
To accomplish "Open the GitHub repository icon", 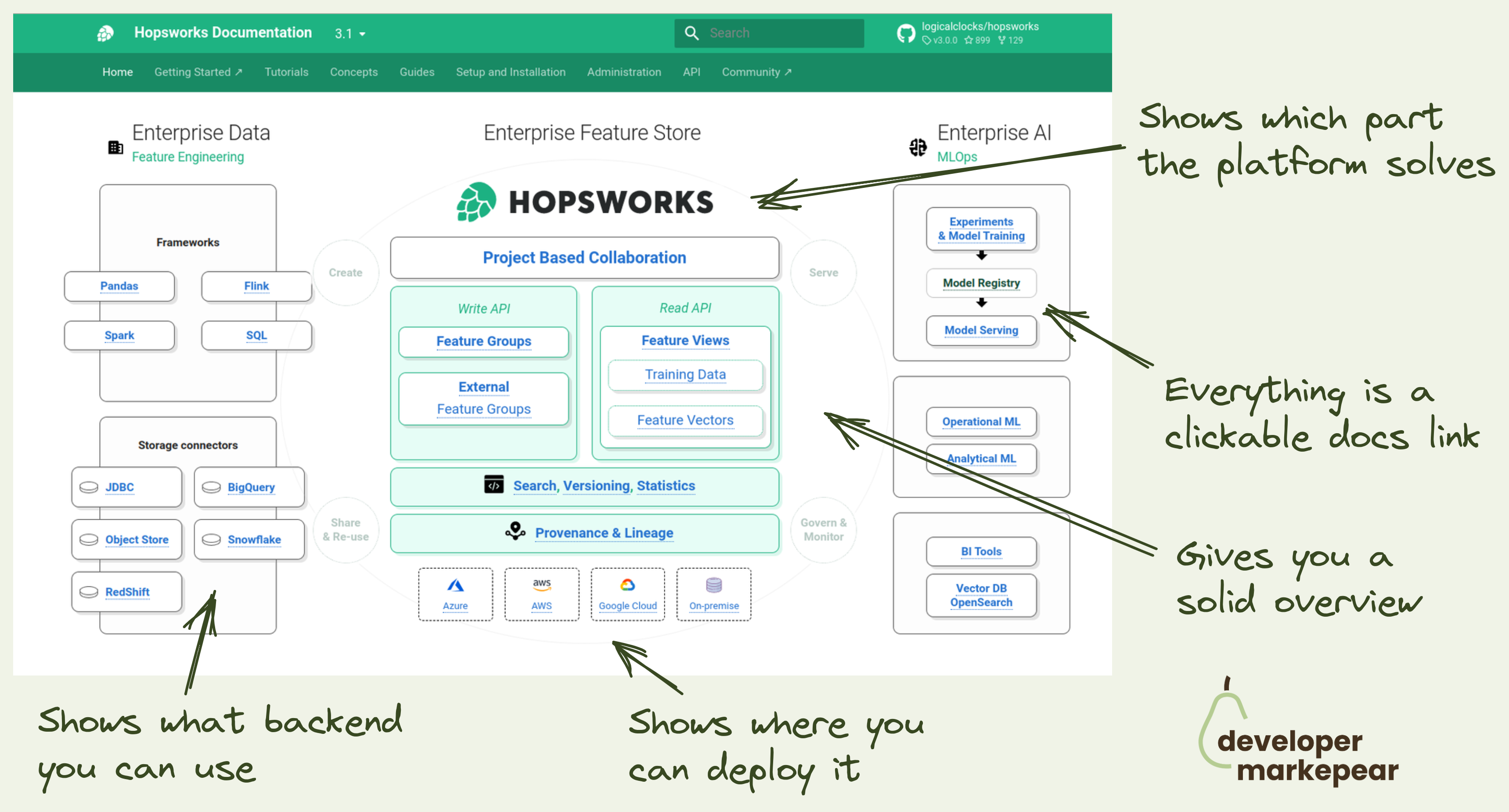I will click(x=906, y=33).
